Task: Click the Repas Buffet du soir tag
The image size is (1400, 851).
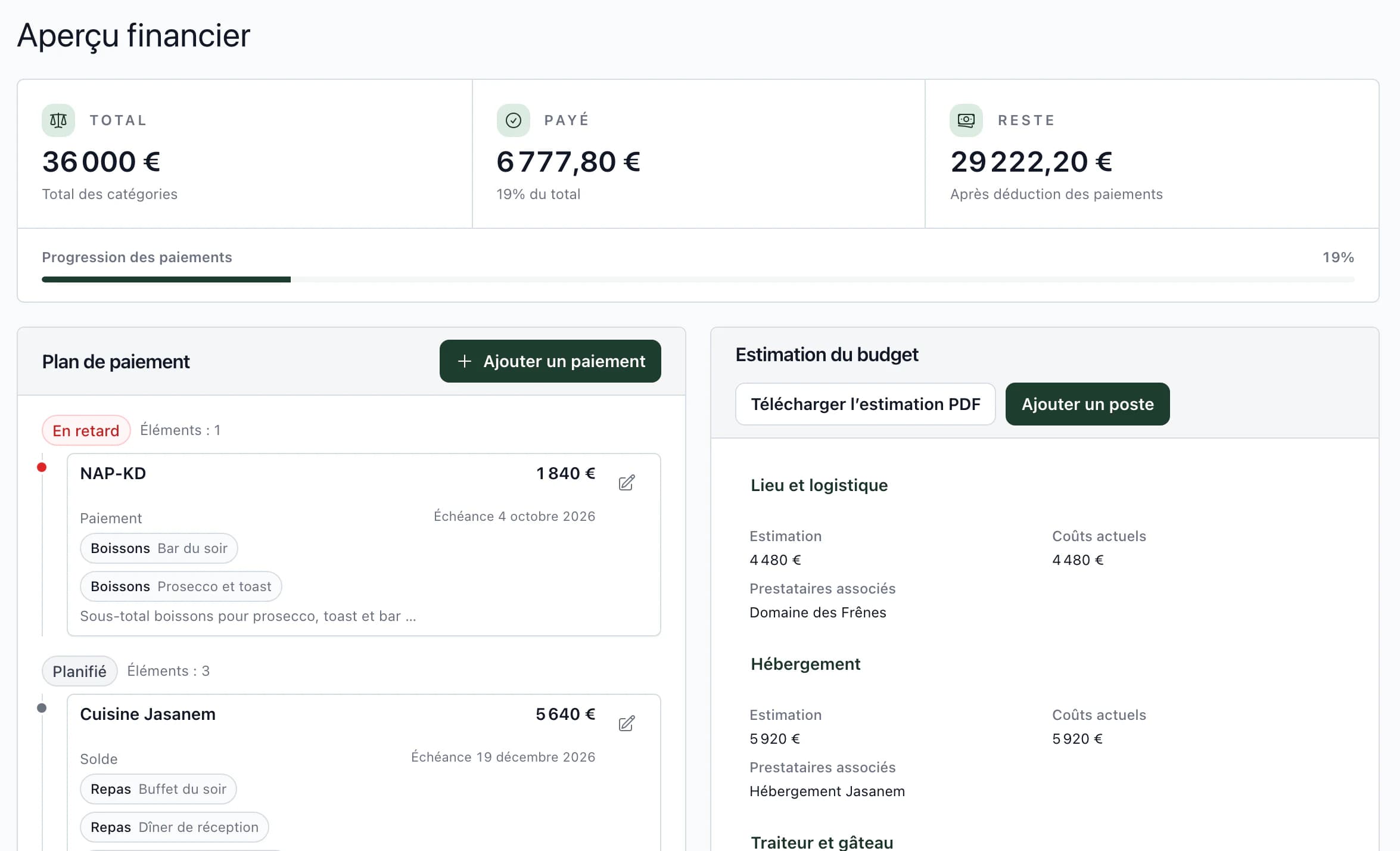Action: [x=158, y=789]
